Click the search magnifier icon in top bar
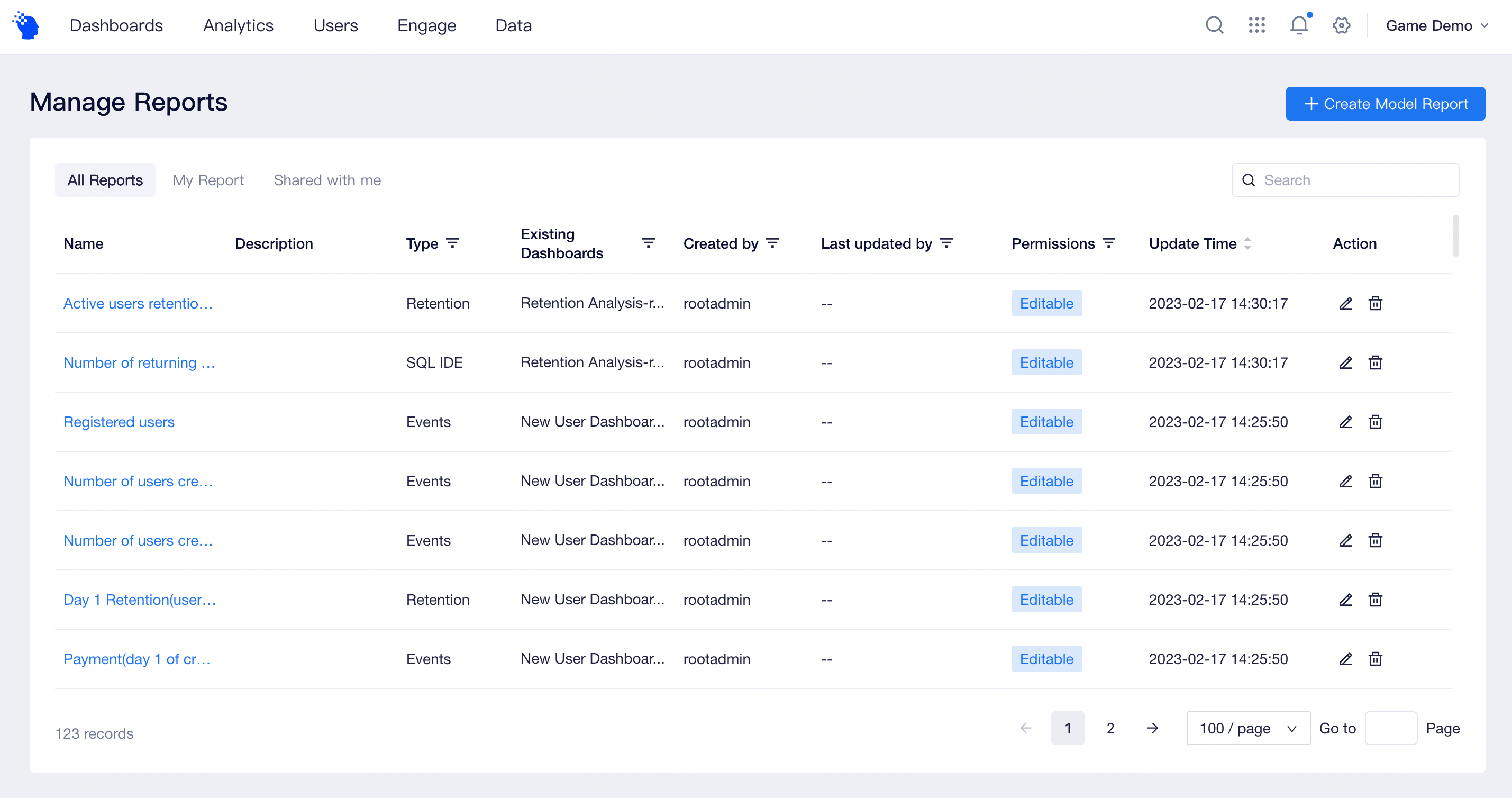The width and height of the screenshot is (1512, 798). (x=1214, y=25)
